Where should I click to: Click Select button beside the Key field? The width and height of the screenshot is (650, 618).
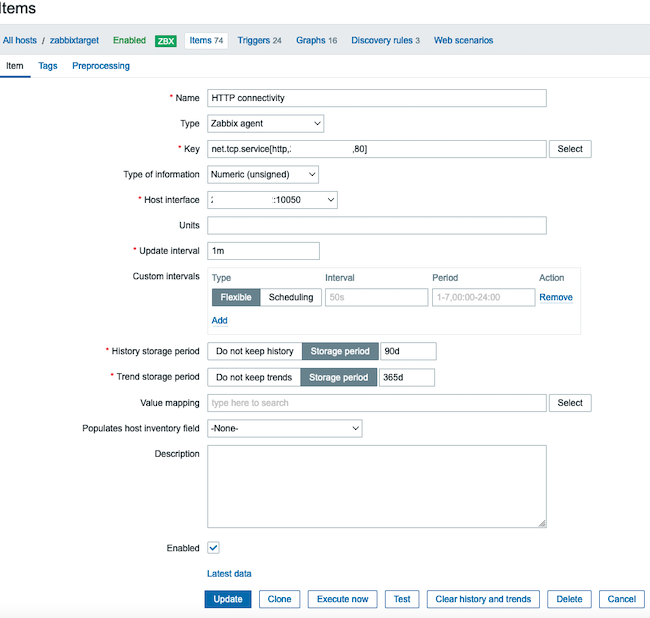pyautogui.click(x=570, y=149)
